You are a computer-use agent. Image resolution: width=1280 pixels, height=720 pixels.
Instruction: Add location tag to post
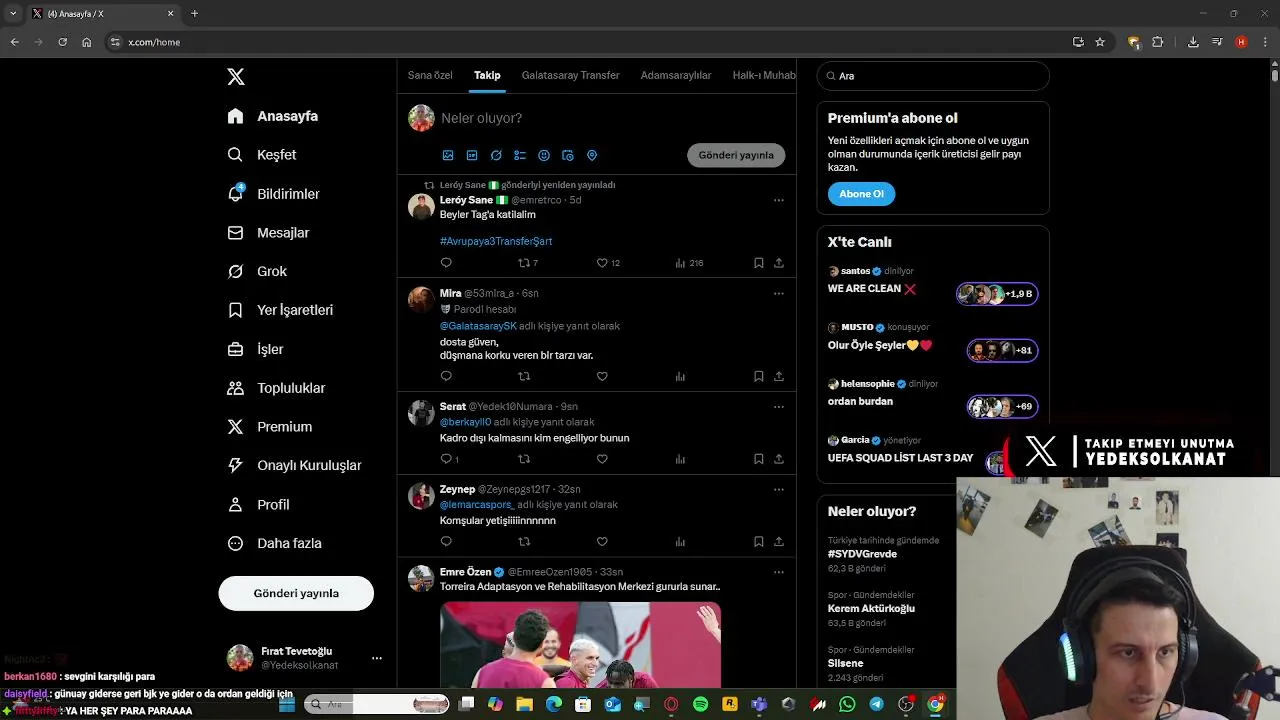pos(592,156)
